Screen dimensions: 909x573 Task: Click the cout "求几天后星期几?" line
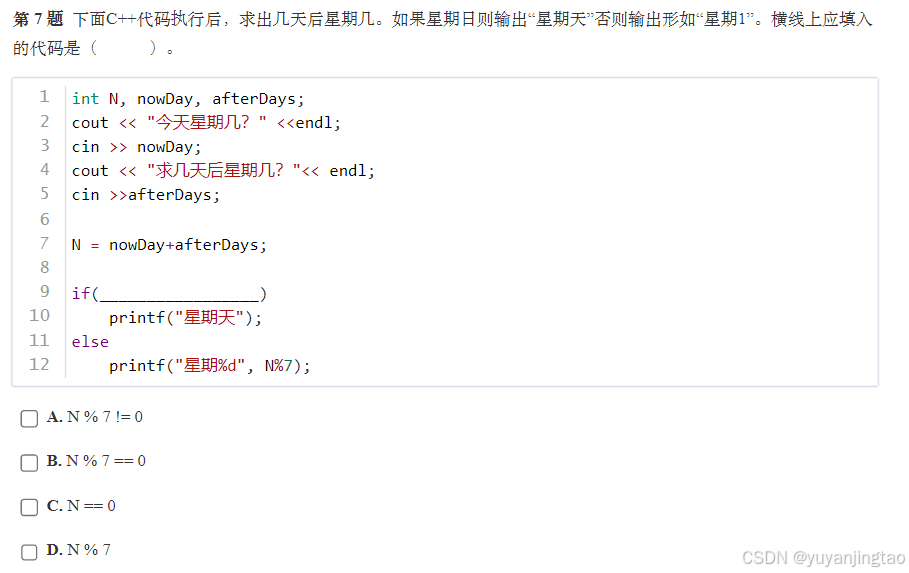click(x=223, y=171)
